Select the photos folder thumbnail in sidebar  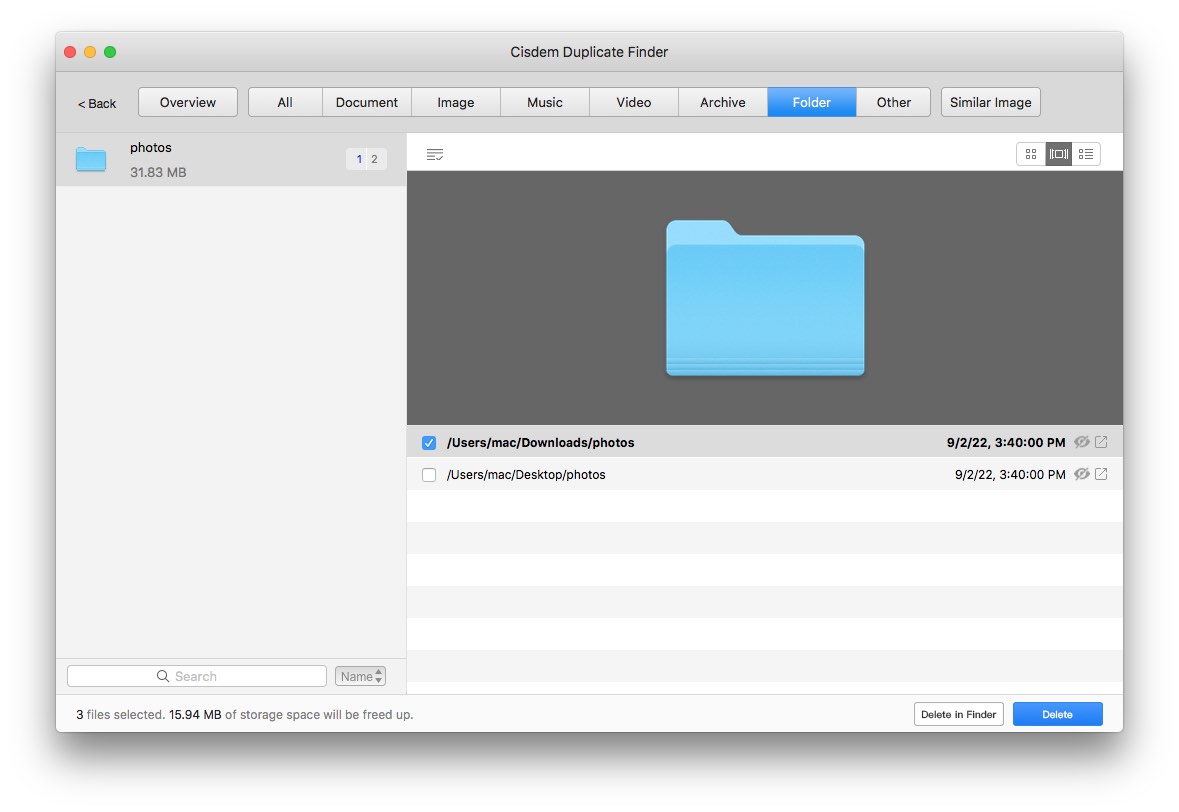point(91,159)
